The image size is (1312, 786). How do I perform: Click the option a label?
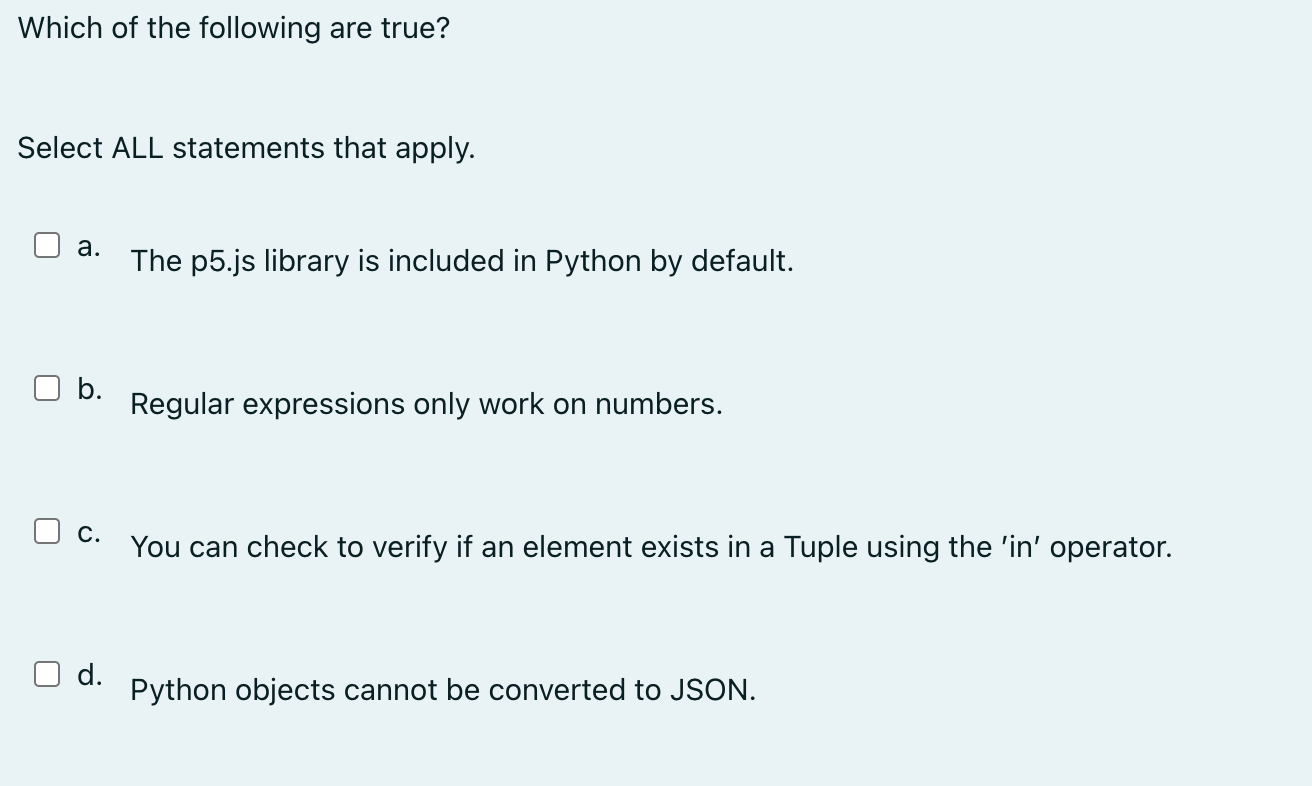90,245
